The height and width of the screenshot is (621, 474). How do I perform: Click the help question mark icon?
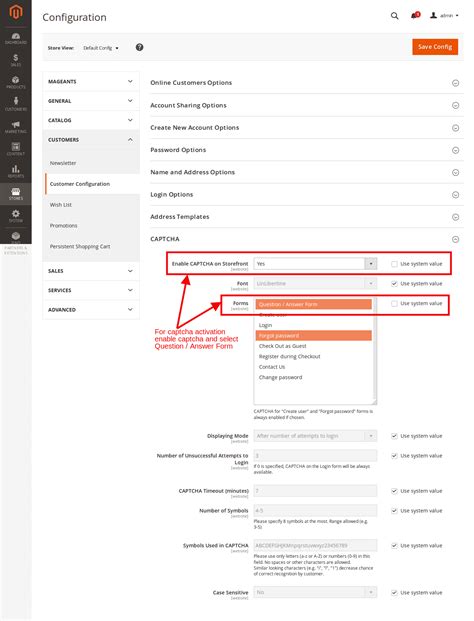coord(139,47)
